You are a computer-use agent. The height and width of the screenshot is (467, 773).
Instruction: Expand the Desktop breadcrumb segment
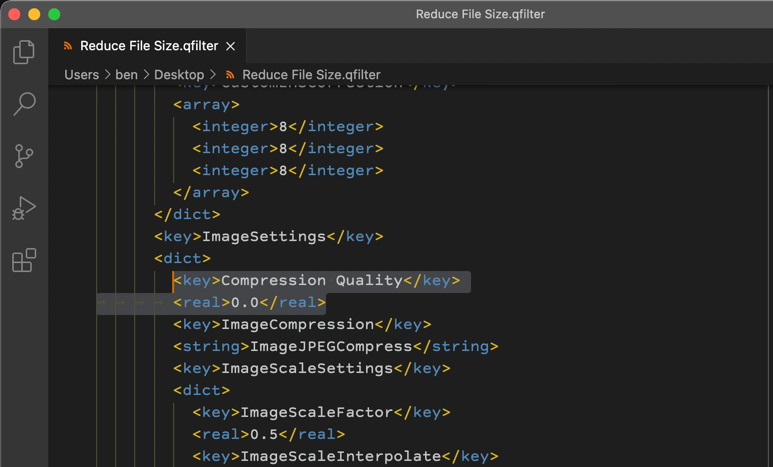pyautogui.click(x=178, y=75)
